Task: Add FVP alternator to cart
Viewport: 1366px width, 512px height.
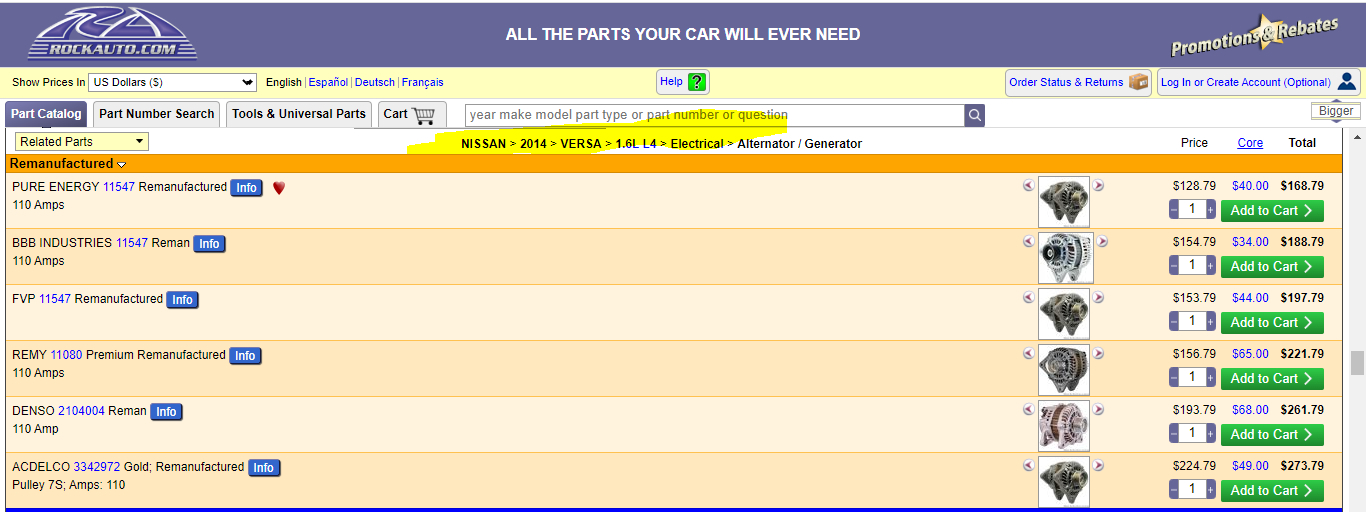Action: pos(1272,322)
